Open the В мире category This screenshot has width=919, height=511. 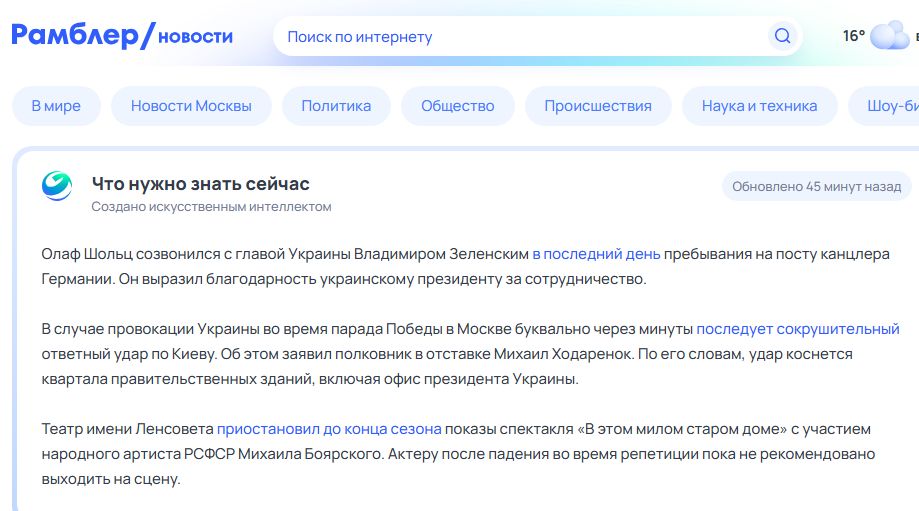pos(56,106)
